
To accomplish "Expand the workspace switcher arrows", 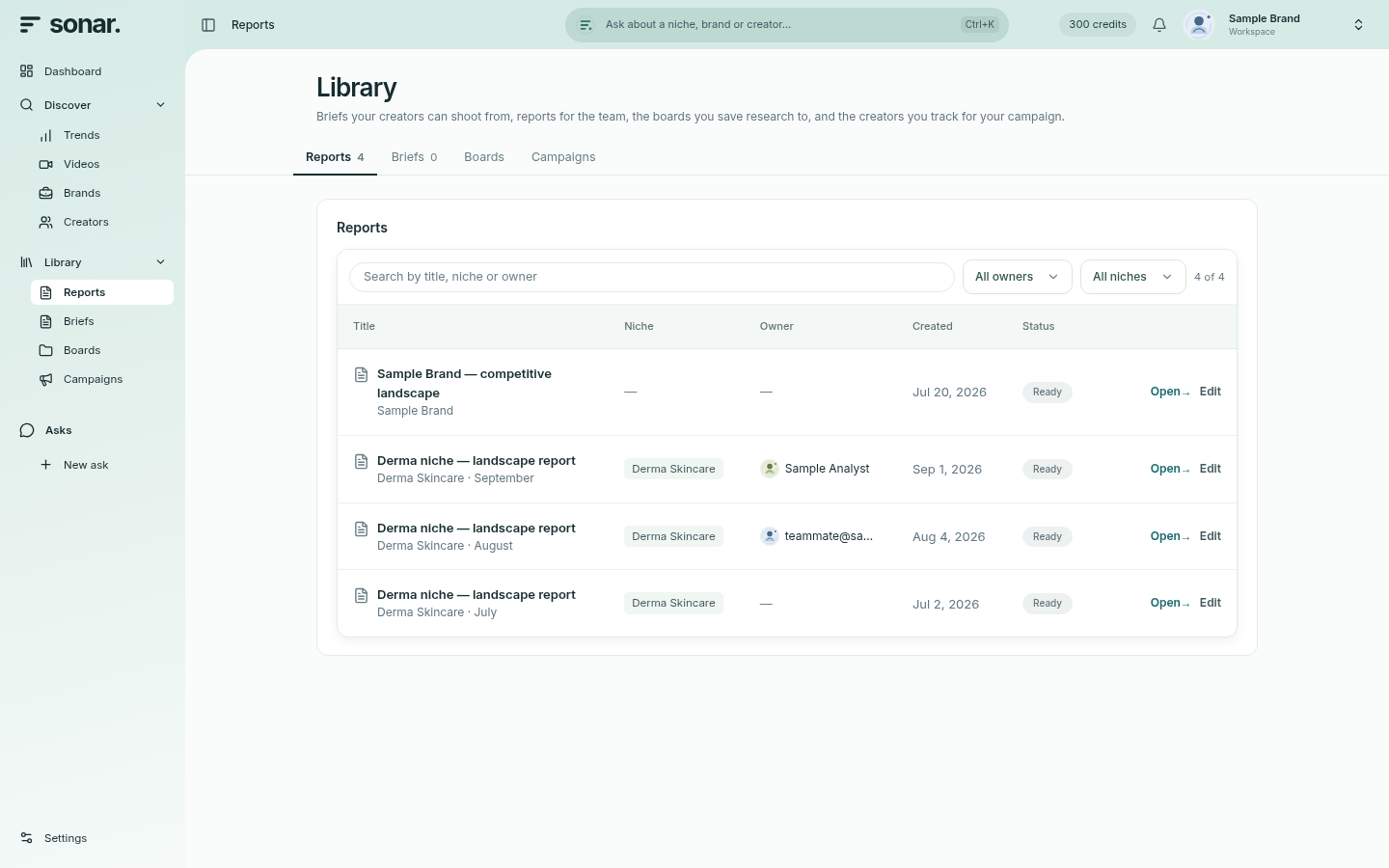I will click(x=1358, y=25).
